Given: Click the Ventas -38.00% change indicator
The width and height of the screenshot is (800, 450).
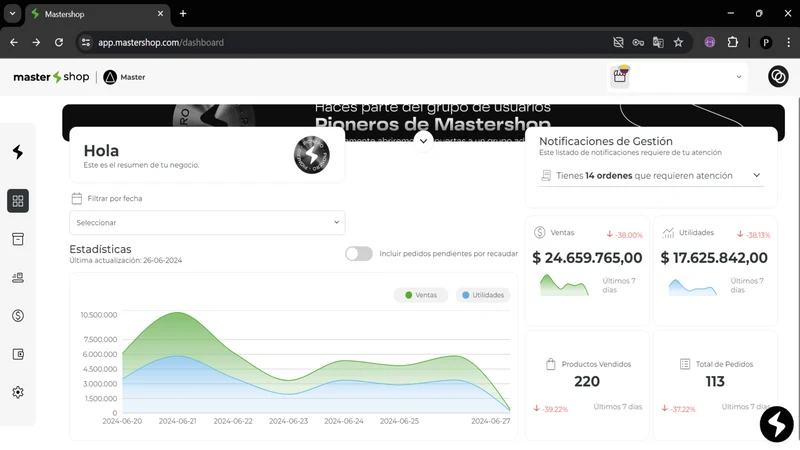Looking at the screenshot, I should [624, 235].
